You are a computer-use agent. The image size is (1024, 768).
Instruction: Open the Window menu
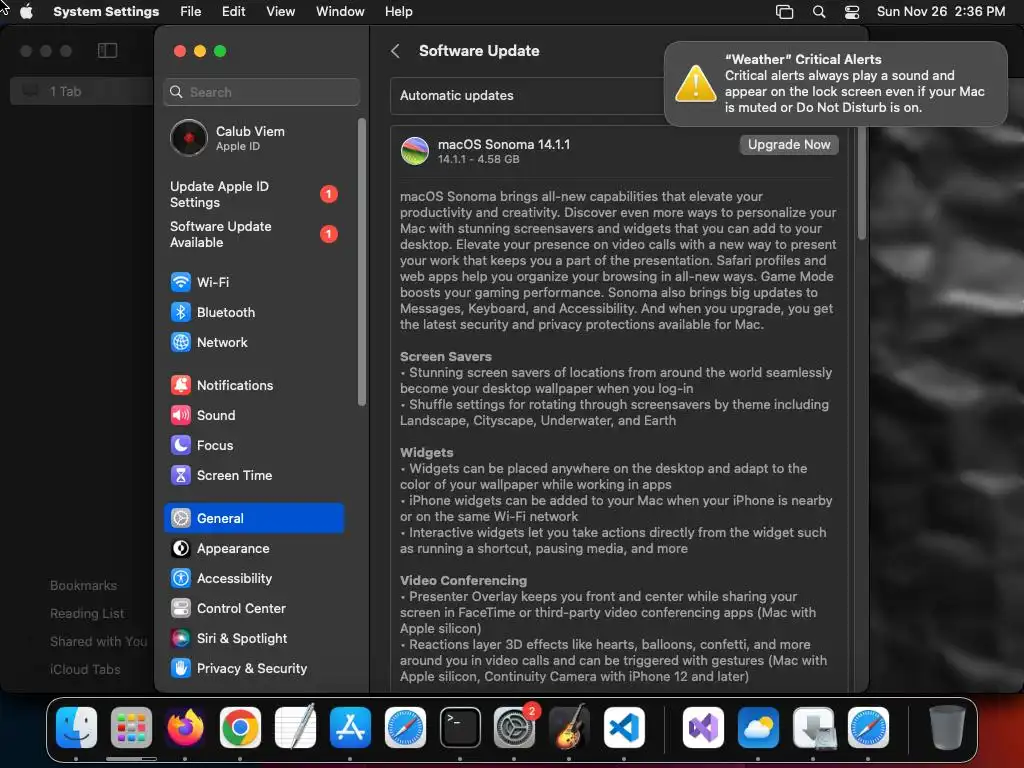pos(340,12)
